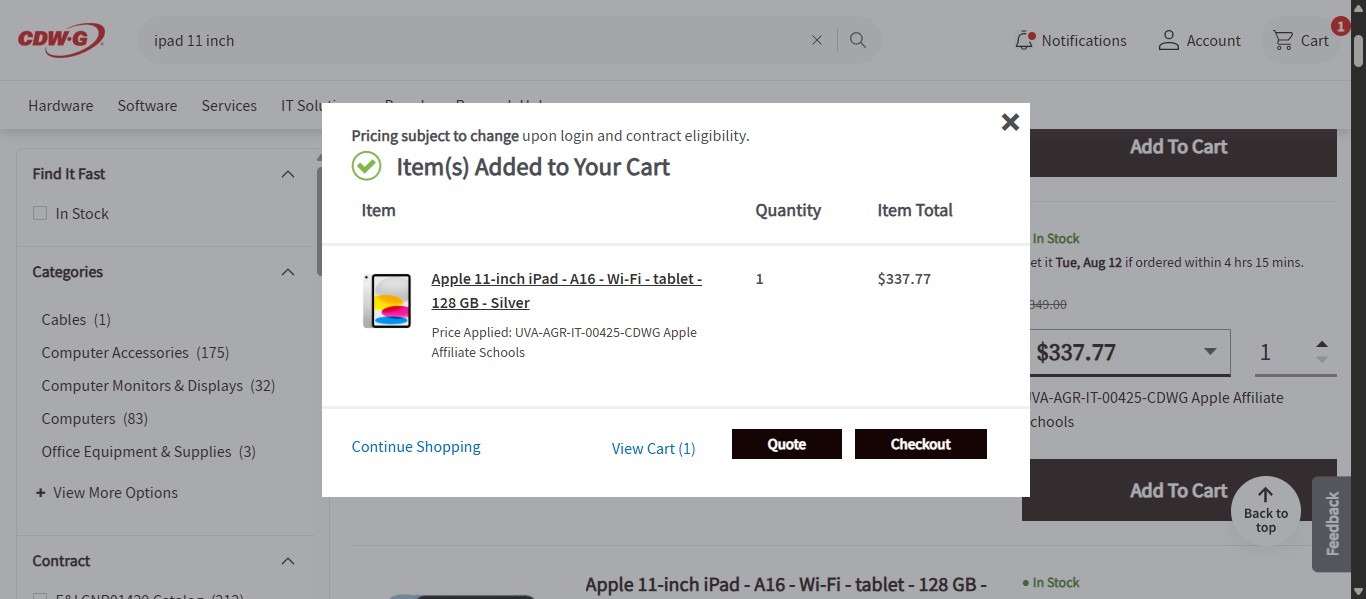The image size is (1366, 599).
Task: Click the Back to top arrow
Action: pos(1265,508)
